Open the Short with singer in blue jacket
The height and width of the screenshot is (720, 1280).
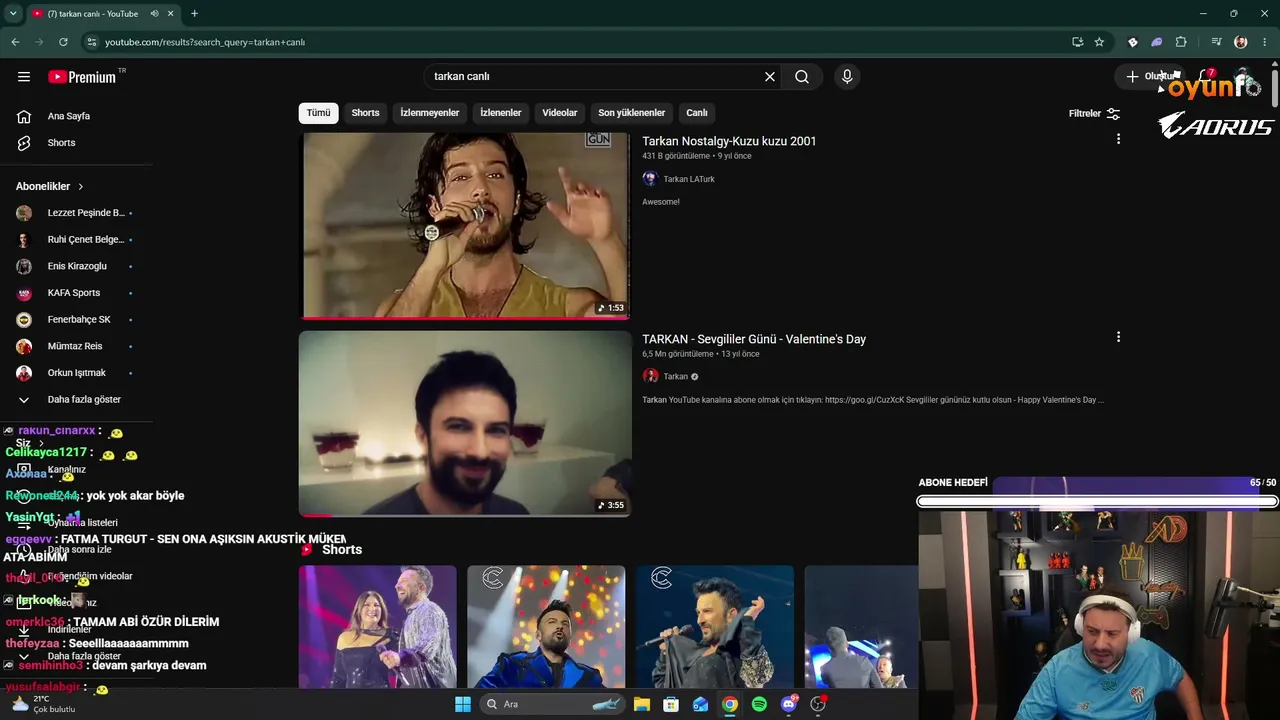(546, 627)
